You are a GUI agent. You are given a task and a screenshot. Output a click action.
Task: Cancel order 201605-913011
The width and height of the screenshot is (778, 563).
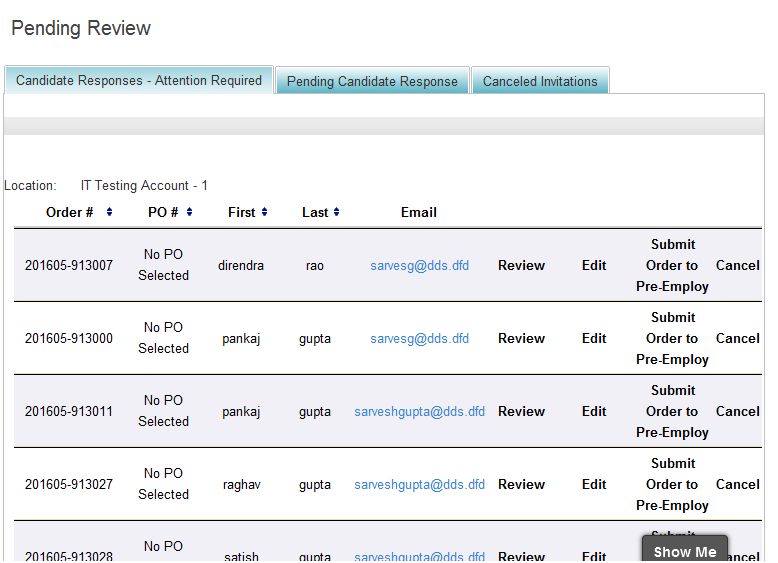(738, 411)
